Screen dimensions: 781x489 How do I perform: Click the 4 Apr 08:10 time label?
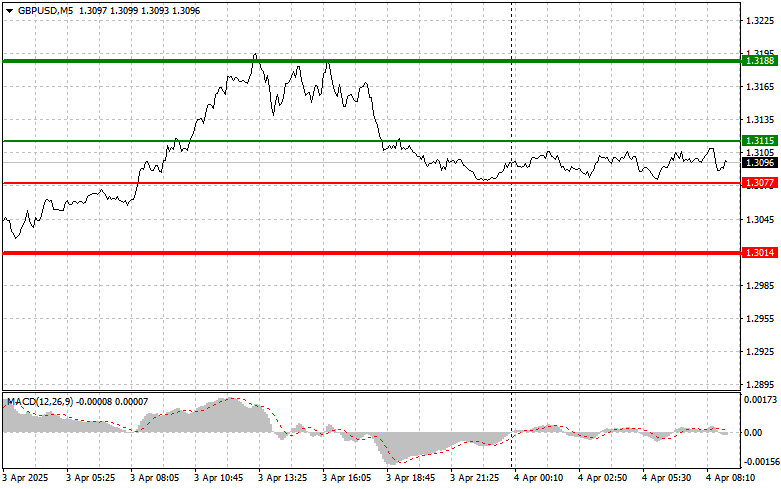730,478
